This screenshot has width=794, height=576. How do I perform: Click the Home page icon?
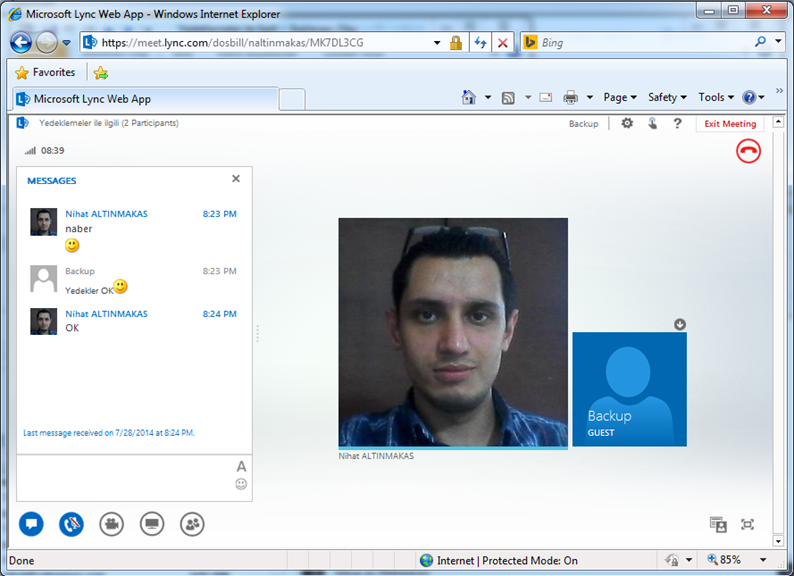click(x=469, y=97)
